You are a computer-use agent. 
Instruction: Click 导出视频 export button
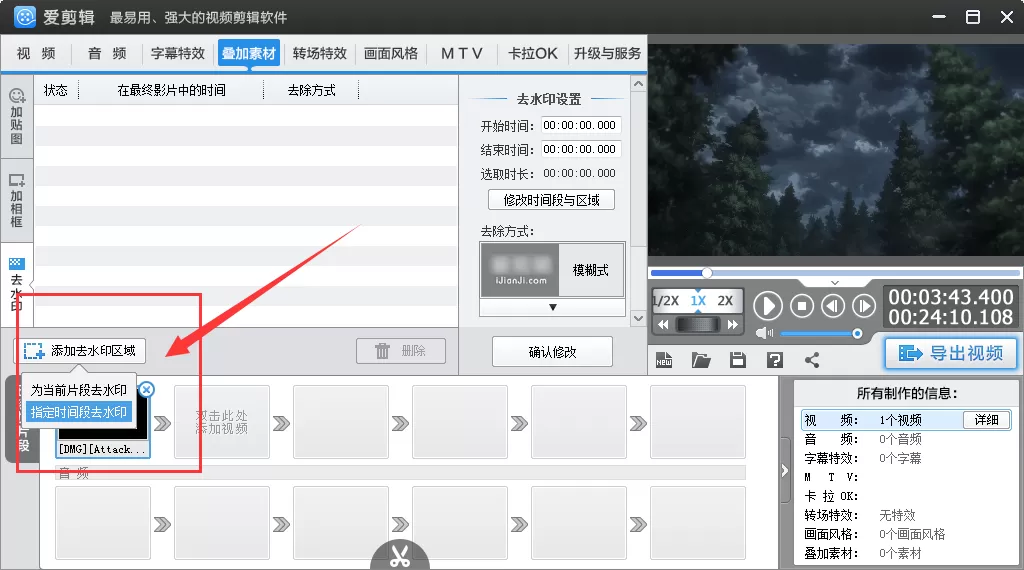[x=951, y=353]
